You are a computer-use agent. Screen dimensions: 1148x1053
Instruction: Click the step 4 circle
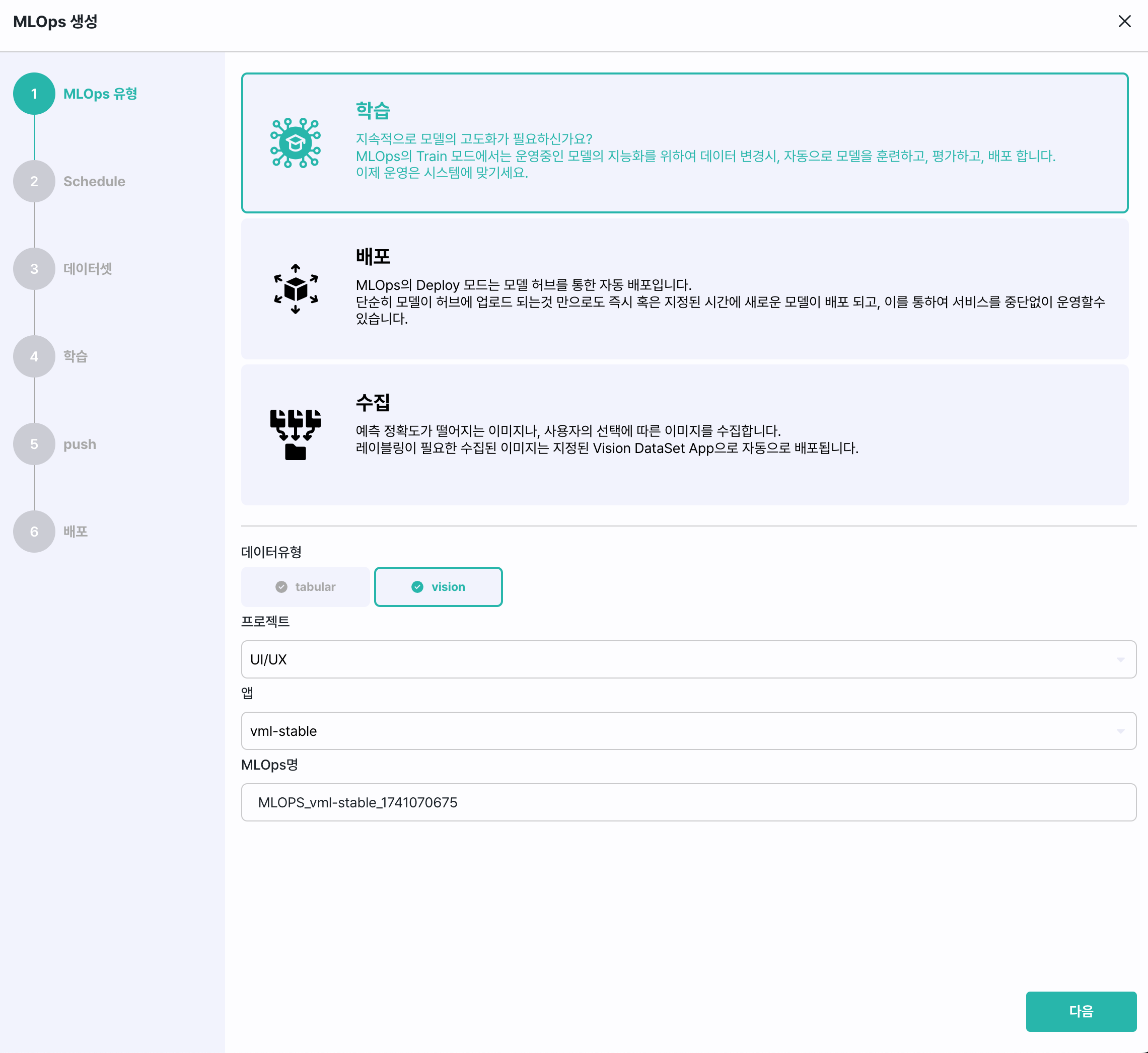coord(34,356)
